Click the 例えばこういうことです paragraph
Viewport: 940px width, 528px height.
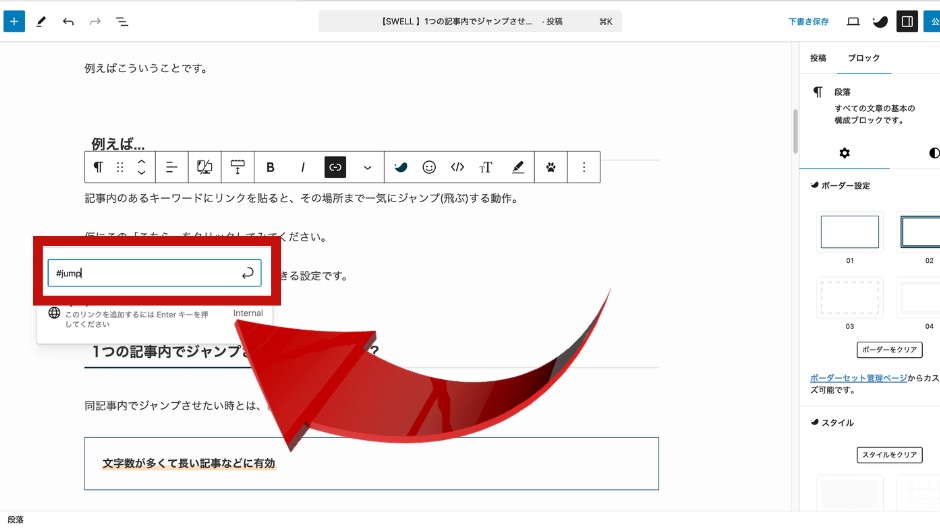[x=146, y=68]
